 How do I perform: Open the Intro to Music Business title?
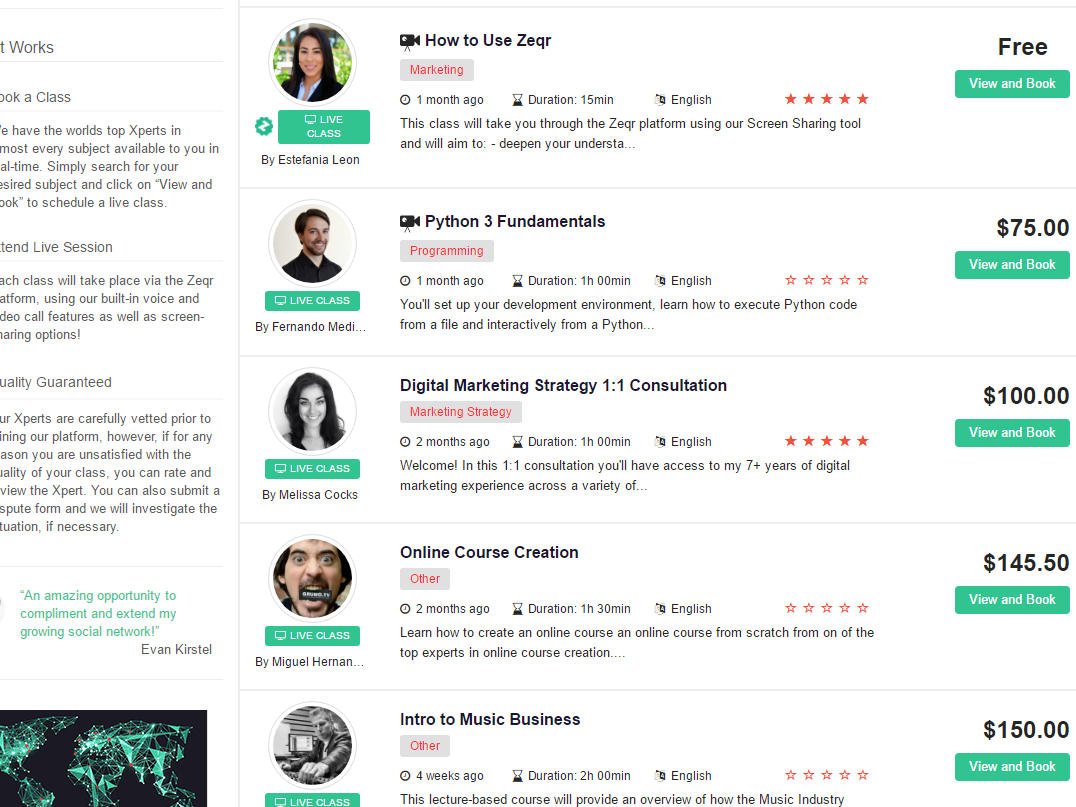(490, 719)
